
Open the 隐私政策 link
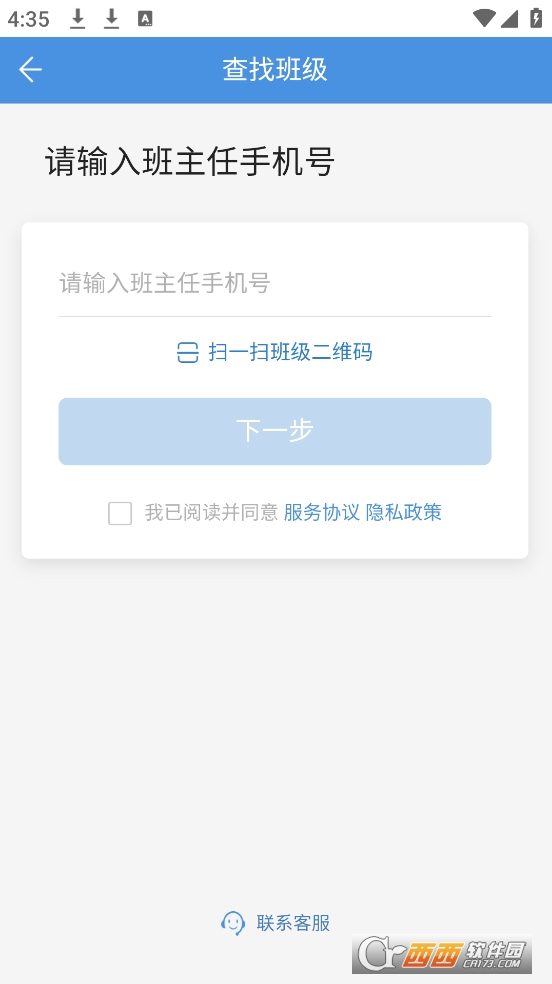pos(403,513)
